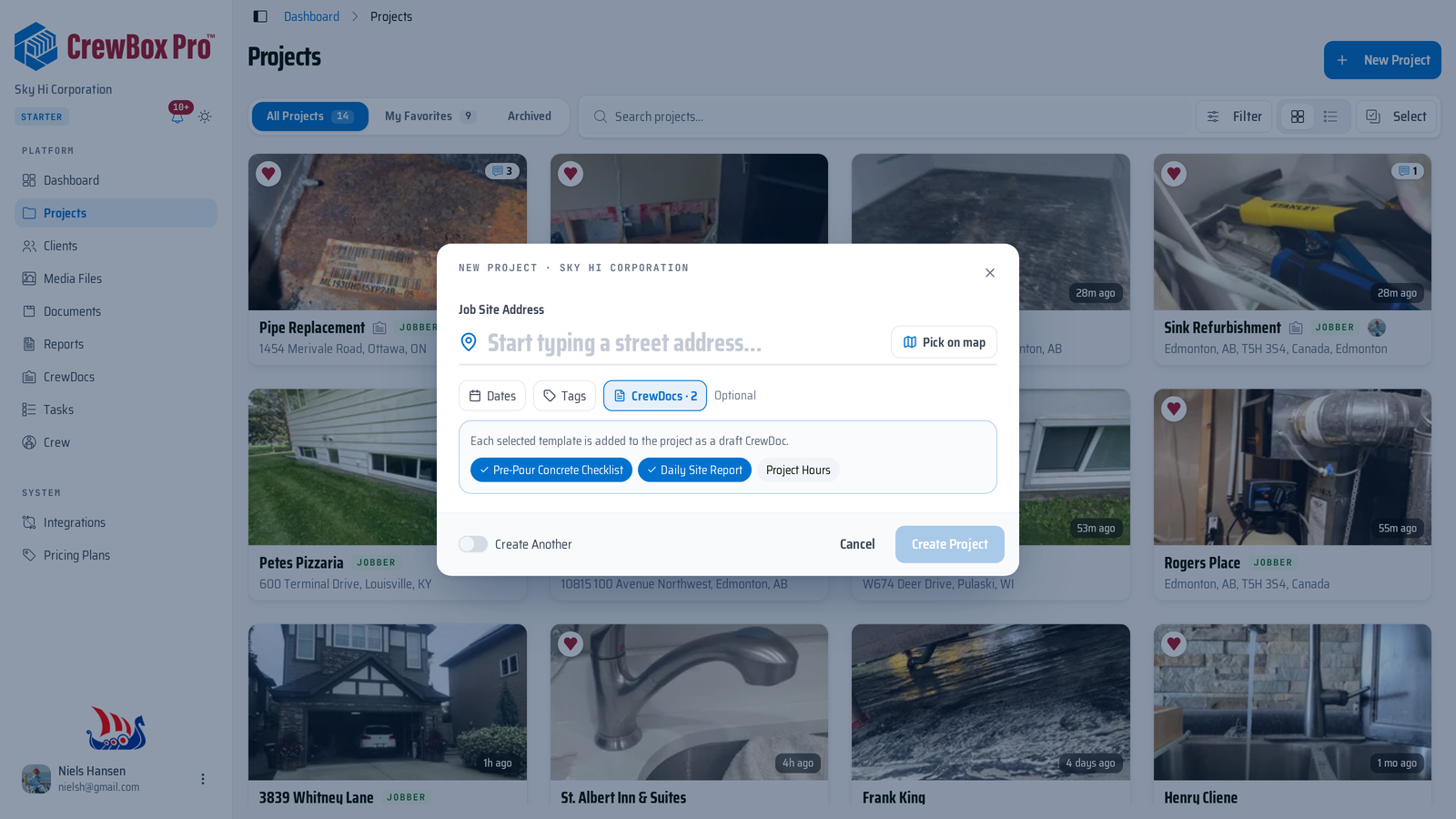Open the Filter options
Image resolution: width=1456 pixels, height=819 pixels.
(1234, 116)
